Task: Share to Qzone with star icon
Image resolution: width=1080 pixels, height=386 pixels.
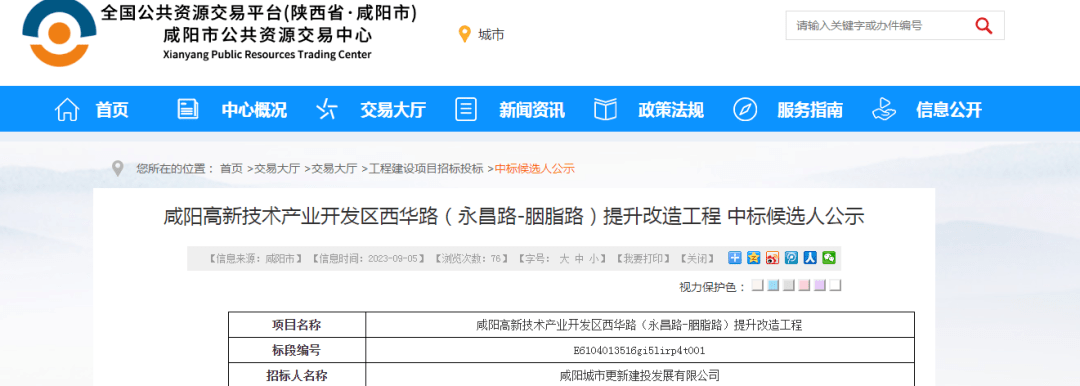Action: coord(754,258)
